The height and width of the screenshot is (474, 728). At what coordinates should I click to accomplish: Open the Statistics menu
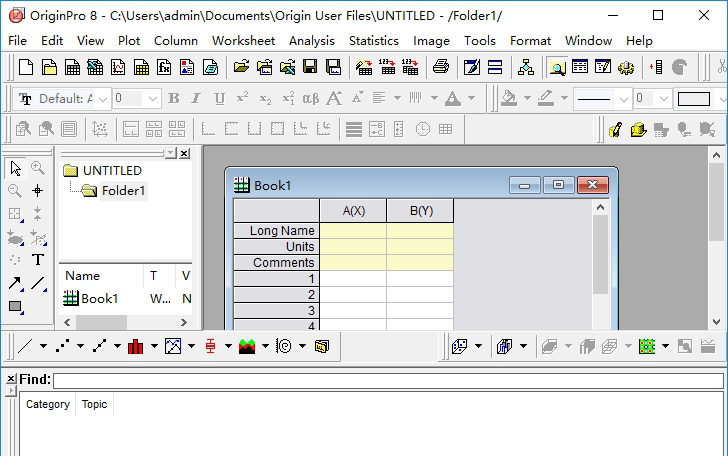[x=374, y=41]
